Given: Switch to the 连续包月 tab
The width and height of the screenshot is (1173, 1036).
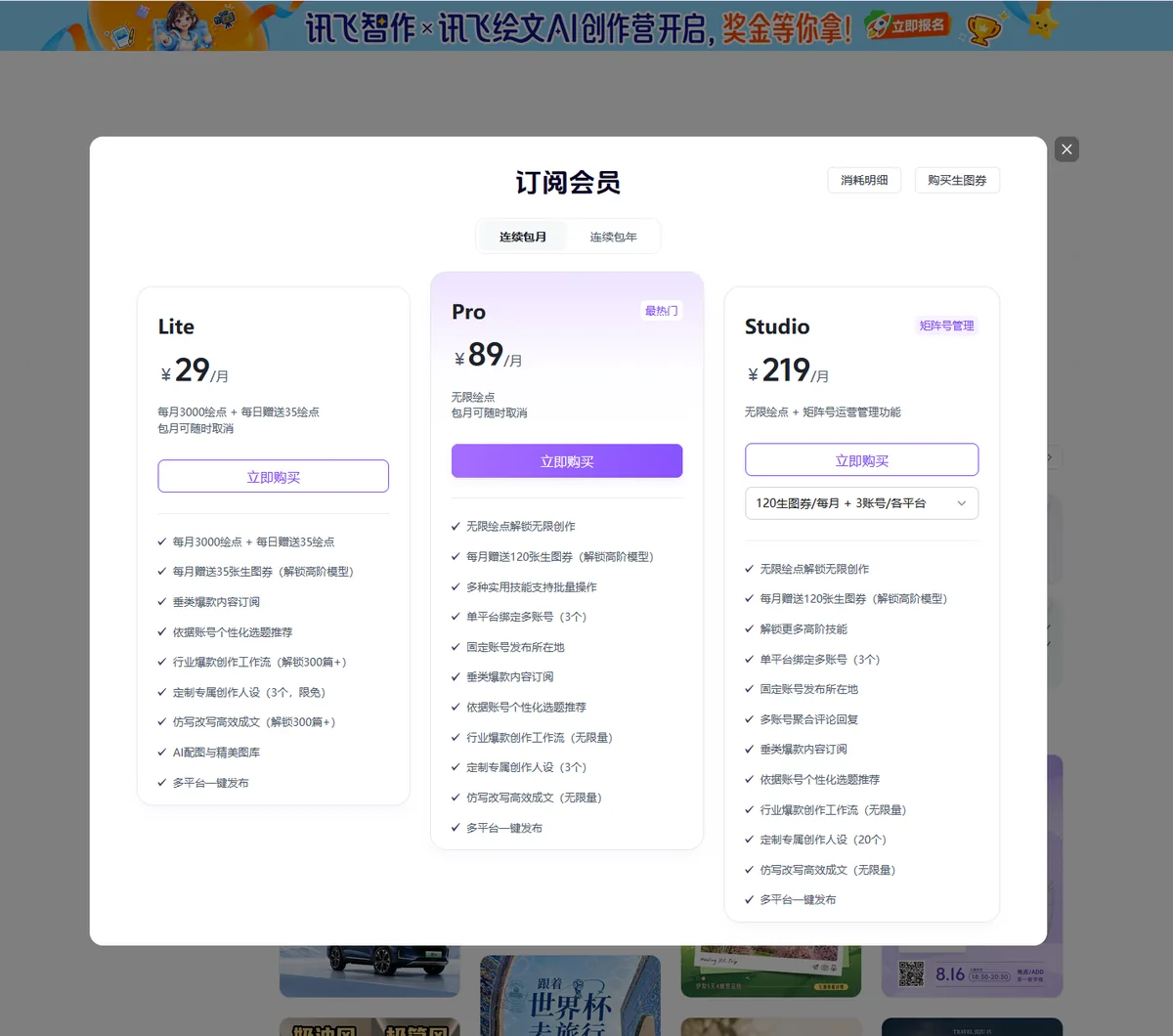Looking at the screenshot, I should (522, 237).
